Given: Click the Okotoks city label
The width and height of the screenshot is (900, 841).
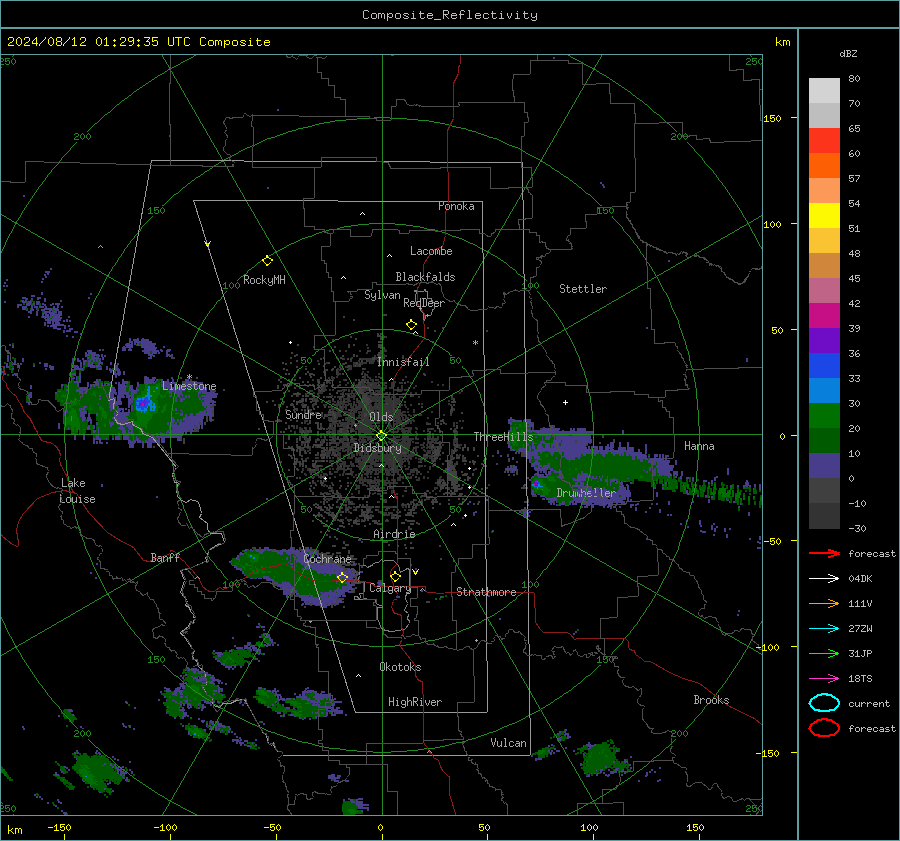Looking at the screenshot, I should click(x=400, y=667).
